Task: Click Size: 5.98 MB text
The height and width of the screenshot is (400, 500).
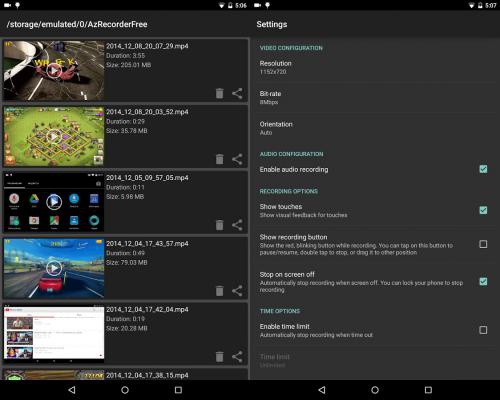Action: click(125, 197)
